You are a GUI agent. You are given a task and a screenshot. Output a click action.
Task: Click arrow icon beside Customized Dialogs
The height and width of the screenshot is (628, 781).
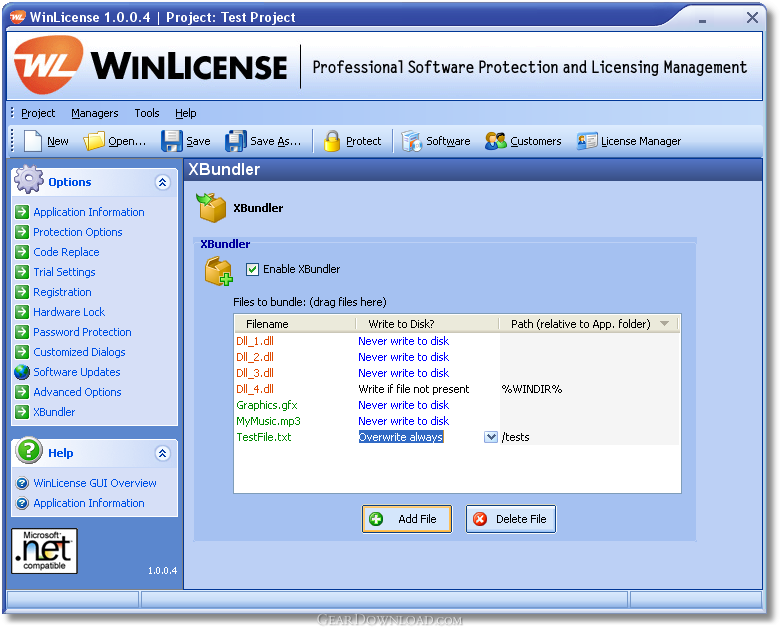(22, 352)
